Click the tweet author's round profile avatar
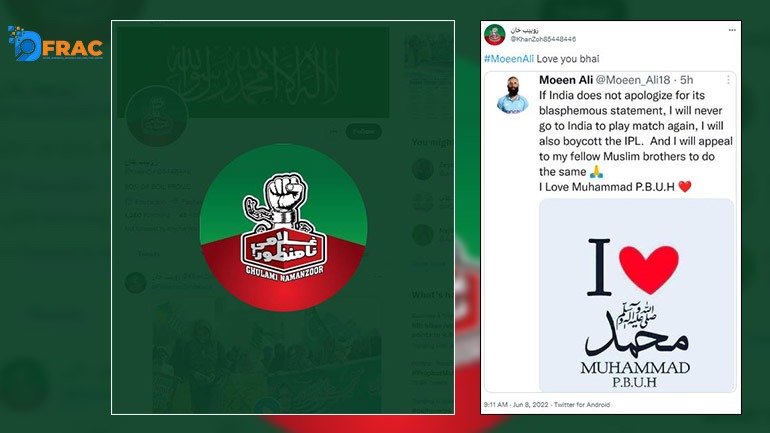This screenshot has height=433, width=770. [495, 35]
